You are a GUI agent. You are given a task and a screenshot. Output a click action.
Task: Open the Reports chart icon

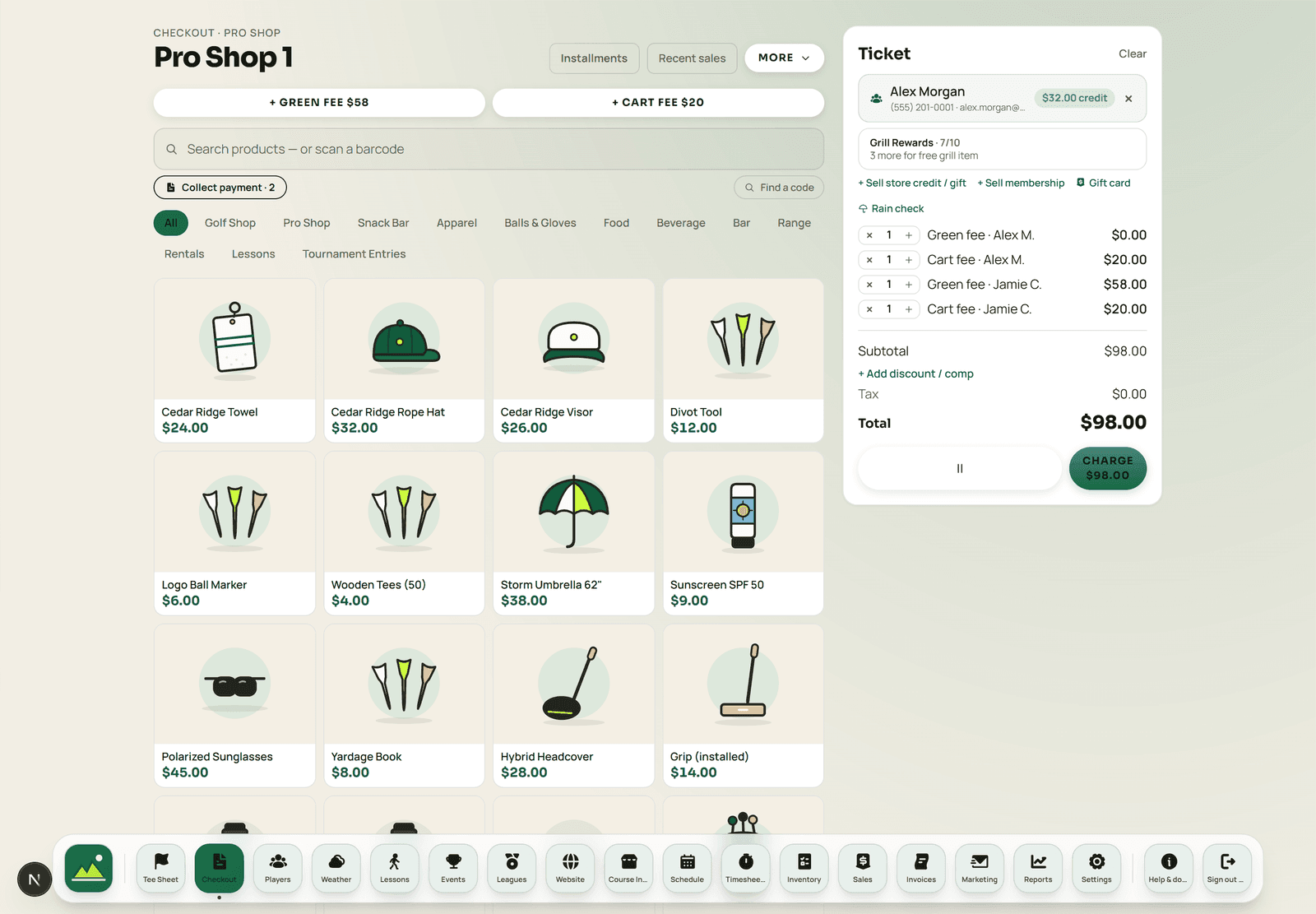(x=1038, y=868)
